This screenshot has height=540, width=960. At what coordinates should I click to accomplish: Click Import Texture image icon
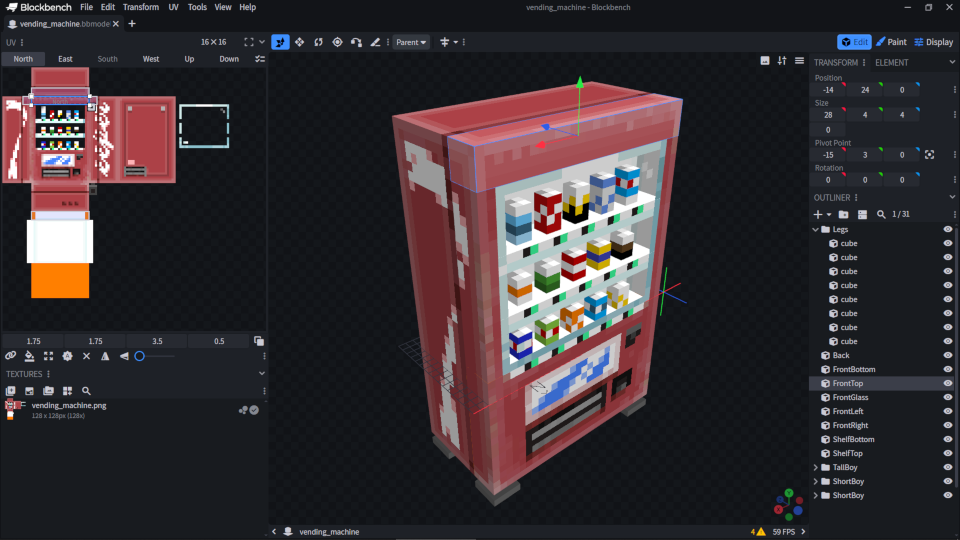coord(29,391)
